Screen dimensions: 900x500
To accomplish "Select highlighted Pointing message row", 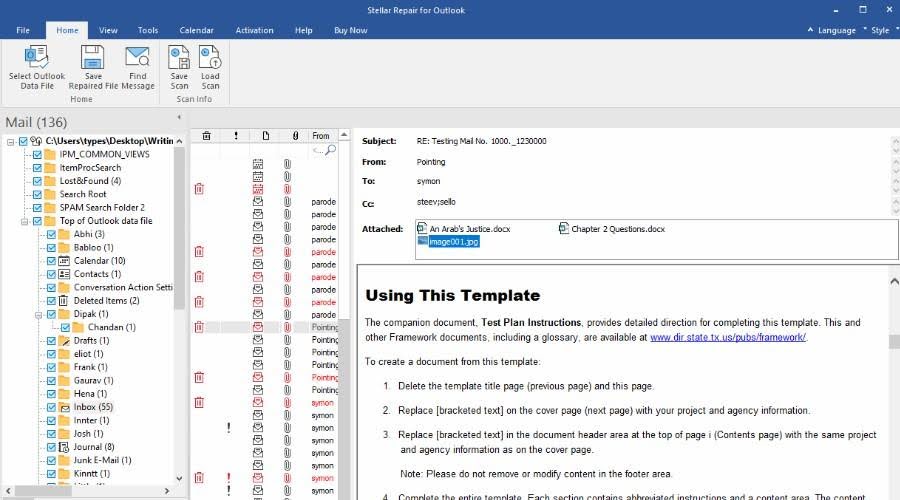I will [264, 327].
